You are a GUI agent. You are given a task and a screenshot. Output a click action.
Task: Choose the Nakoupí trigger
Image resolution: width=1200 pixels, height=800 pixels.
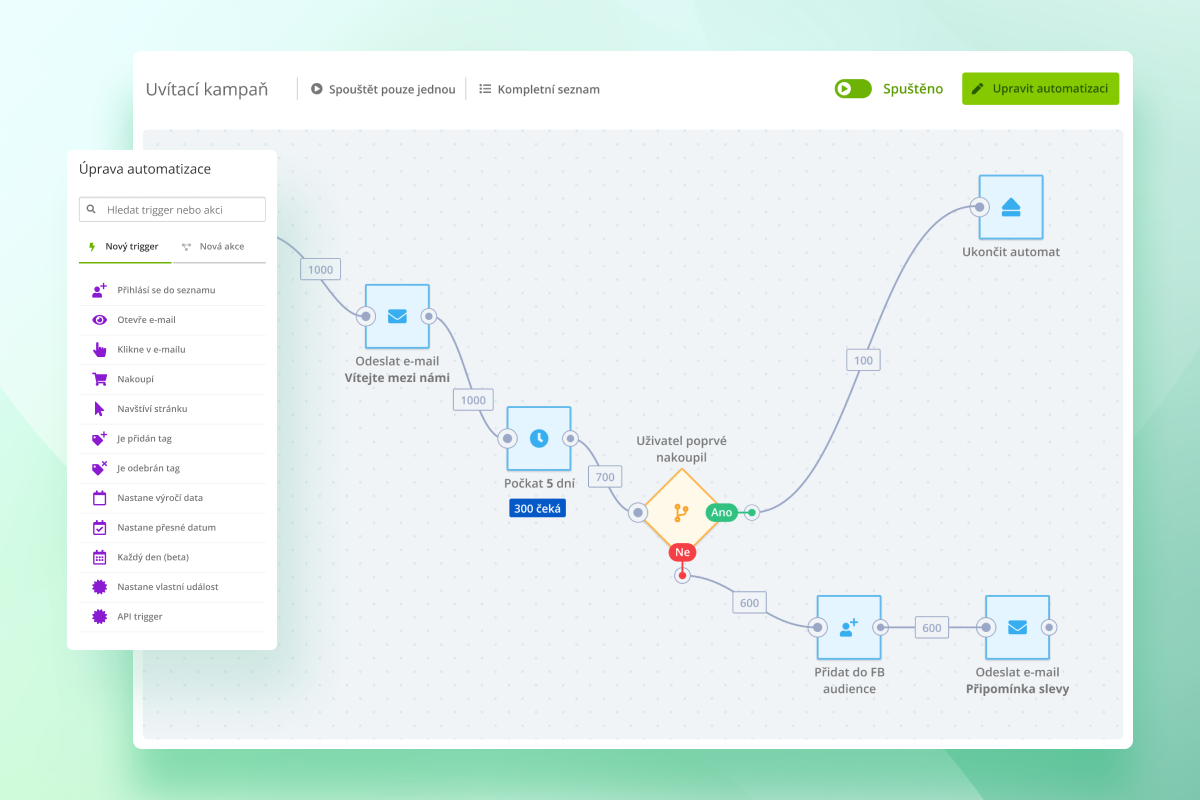tap(172, 379)
